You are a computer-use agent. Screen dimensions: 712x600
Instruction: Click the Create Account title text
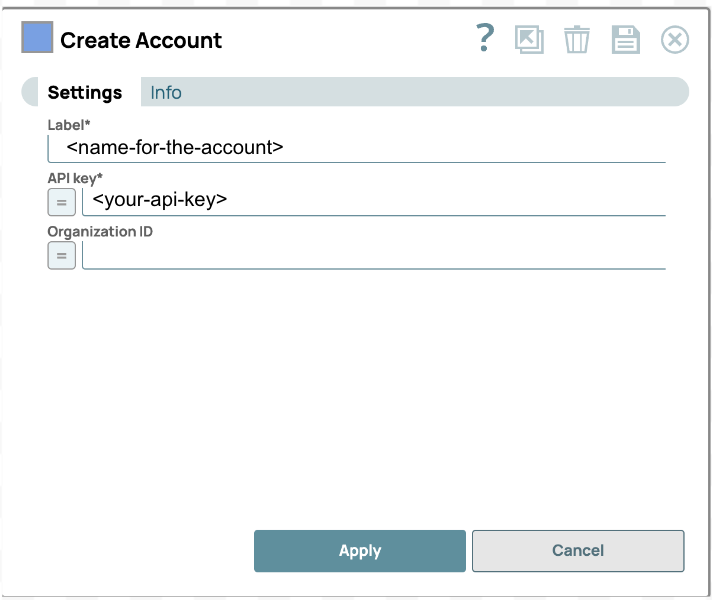tap(141, 41)
